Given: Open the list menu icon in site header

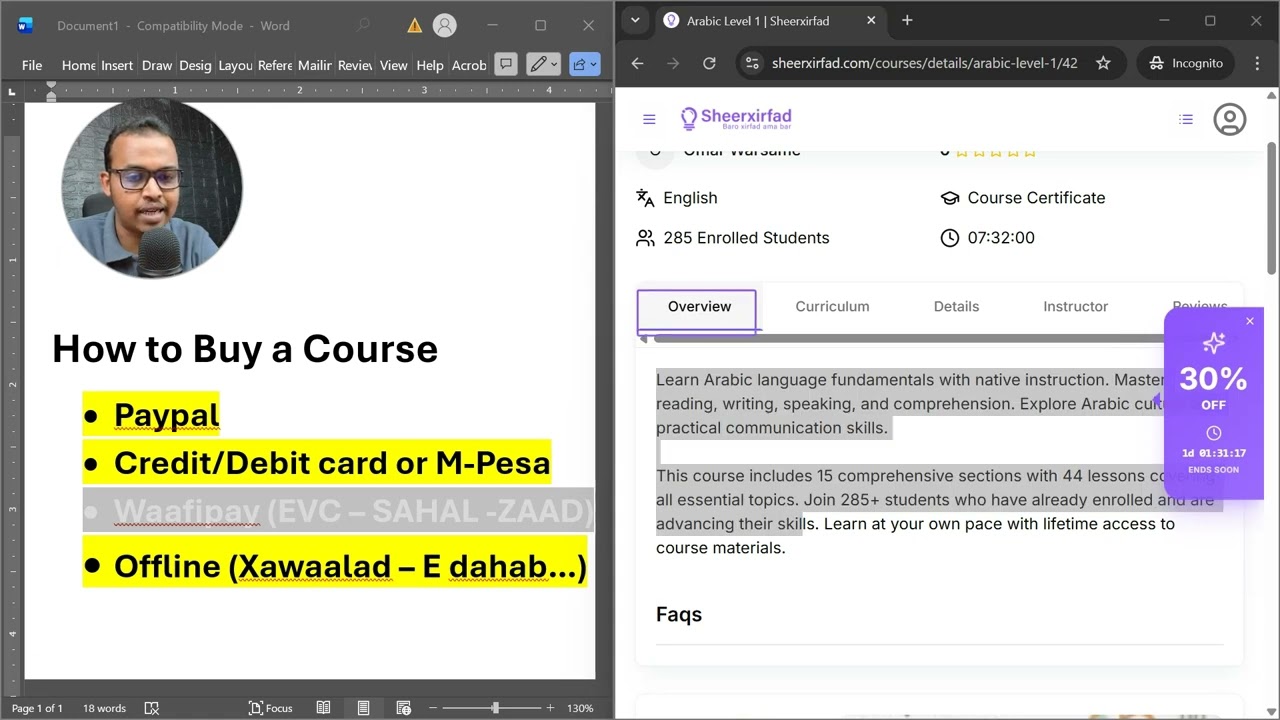Looking at the screenshot, I should pos(1186,119).
